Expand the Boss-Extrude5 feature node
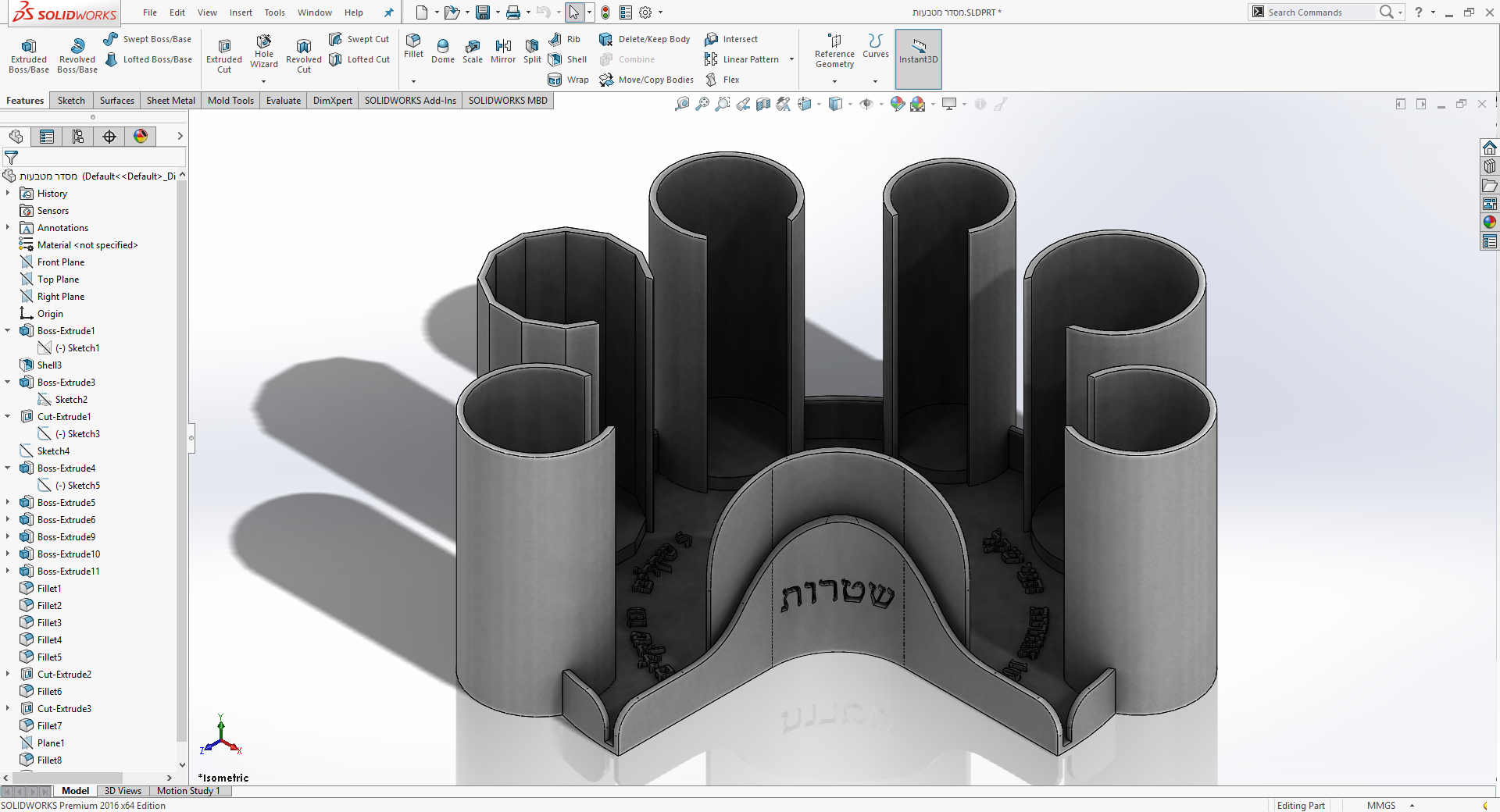1500x812 pixels. click(x=8, y=502)
